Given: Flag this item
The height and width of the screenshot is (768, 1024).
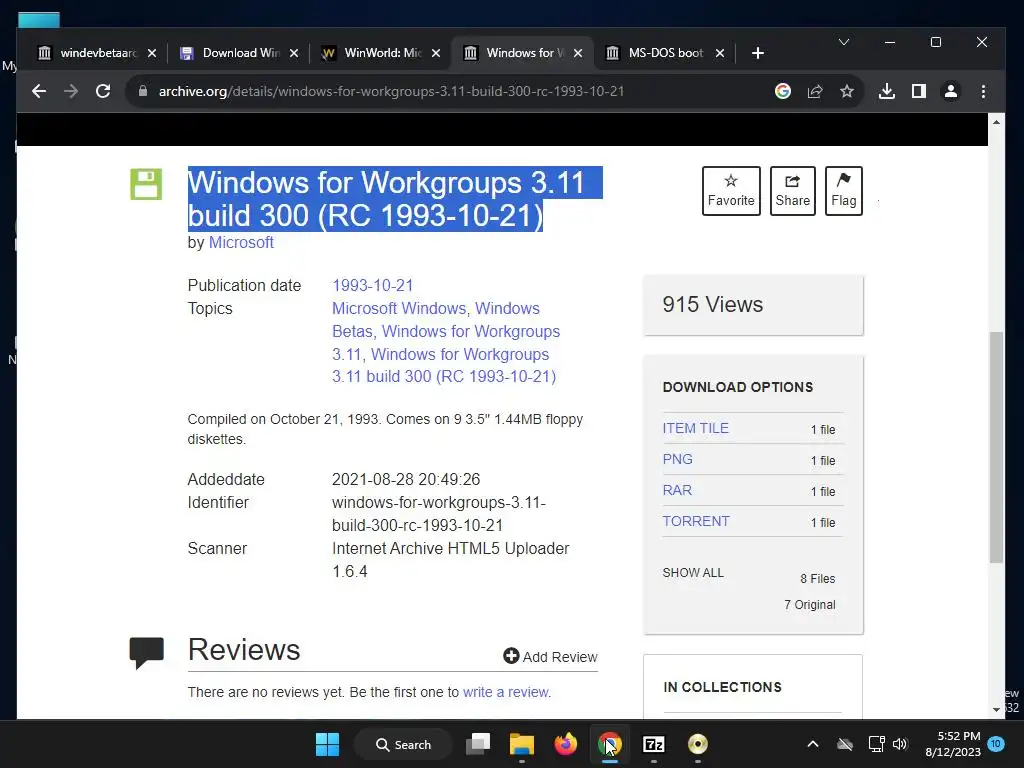Looking at the screenshot, I should click(x=843, y=191).
